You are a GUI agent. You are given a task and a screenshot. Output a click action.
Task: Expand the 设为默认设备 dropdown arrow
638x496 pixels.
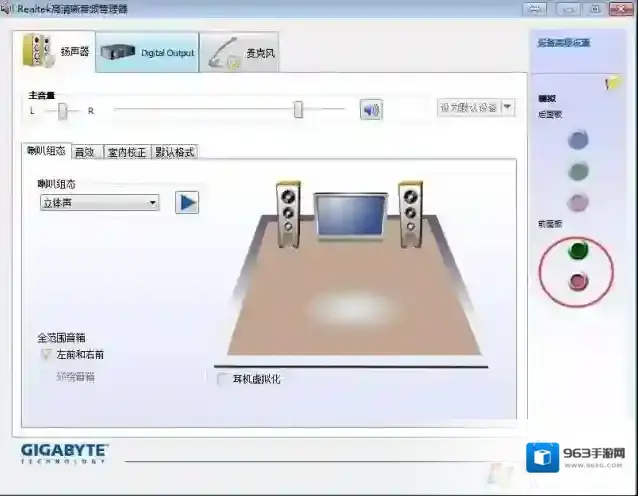(x=508, y=107)
